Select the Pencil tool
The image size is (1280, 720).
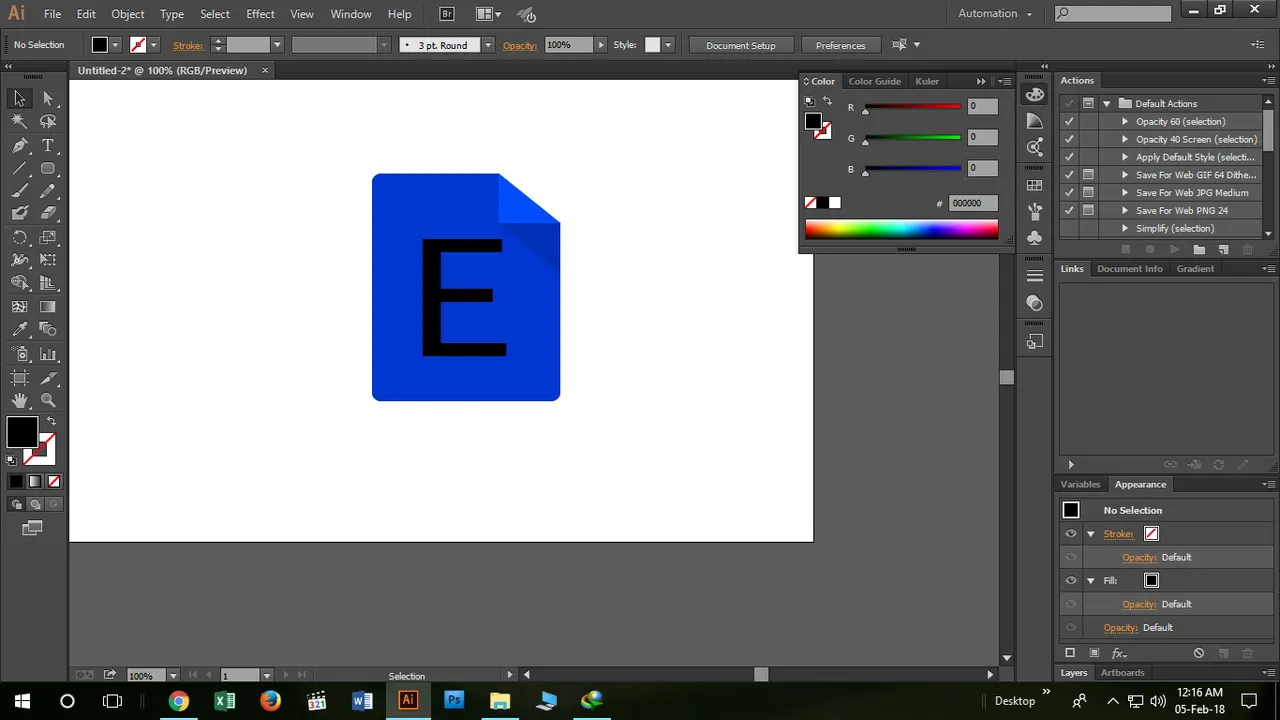[x=48, y=191]
